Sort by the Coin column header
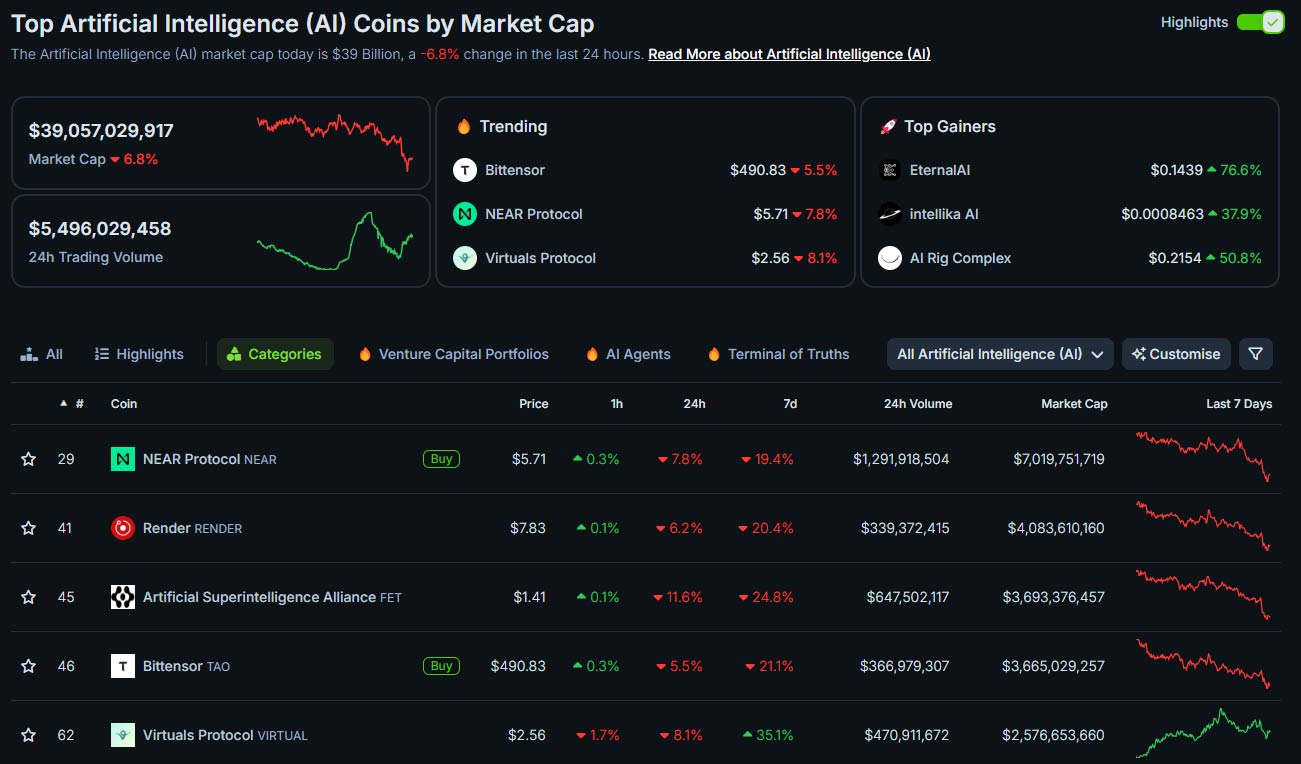Image resolution: width=1301 pixels, height=764 pixels. pyautogui.click(x=124, y=404)
